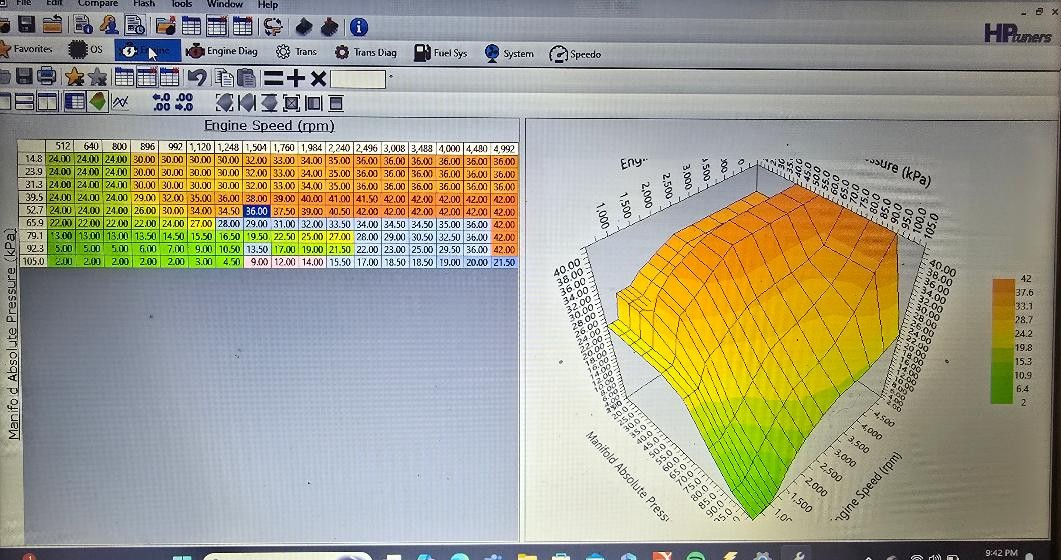Click the multiply X icon

pos(318,77)
